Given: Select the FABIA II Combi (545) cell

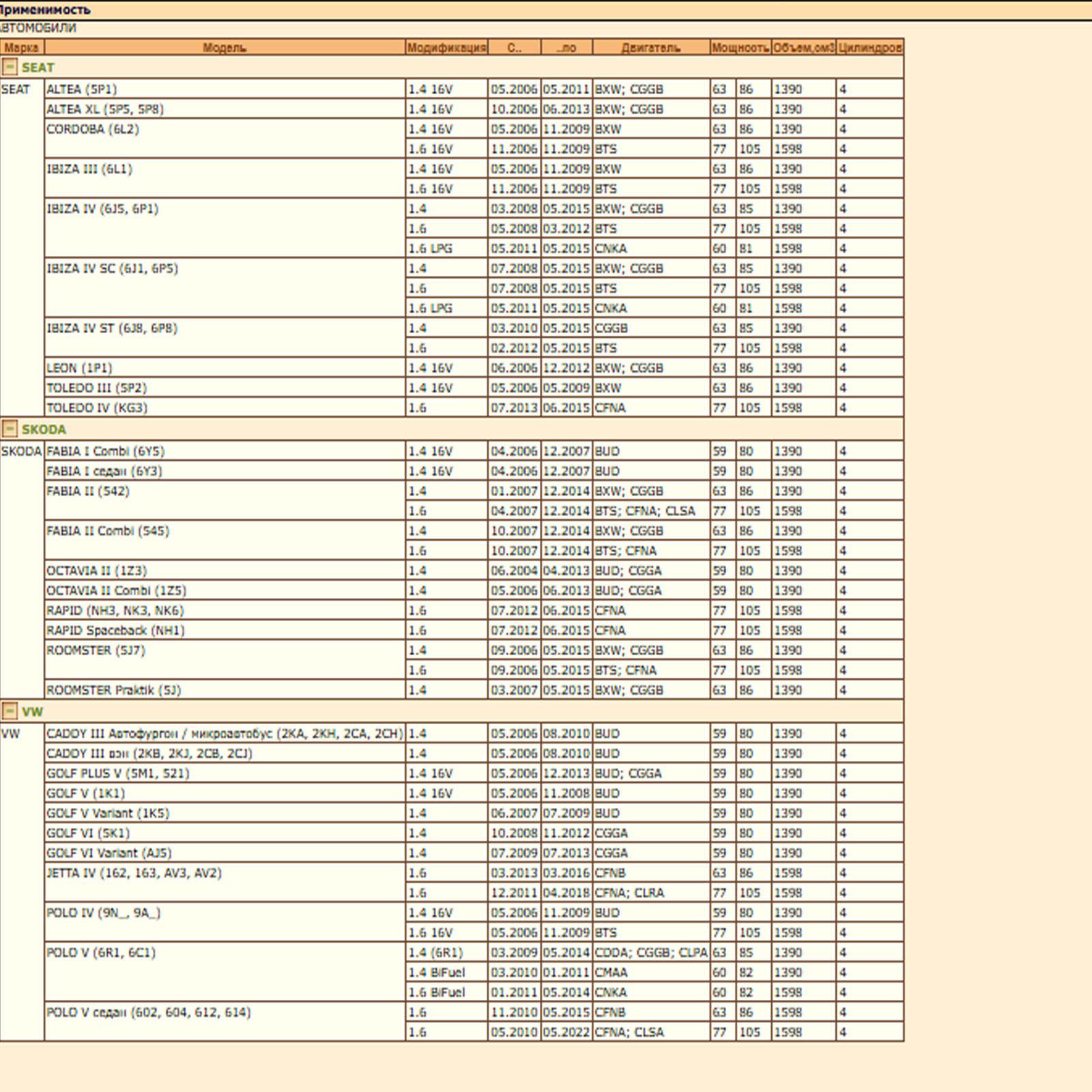Looking at the screenshot, I should pos(108,531).
